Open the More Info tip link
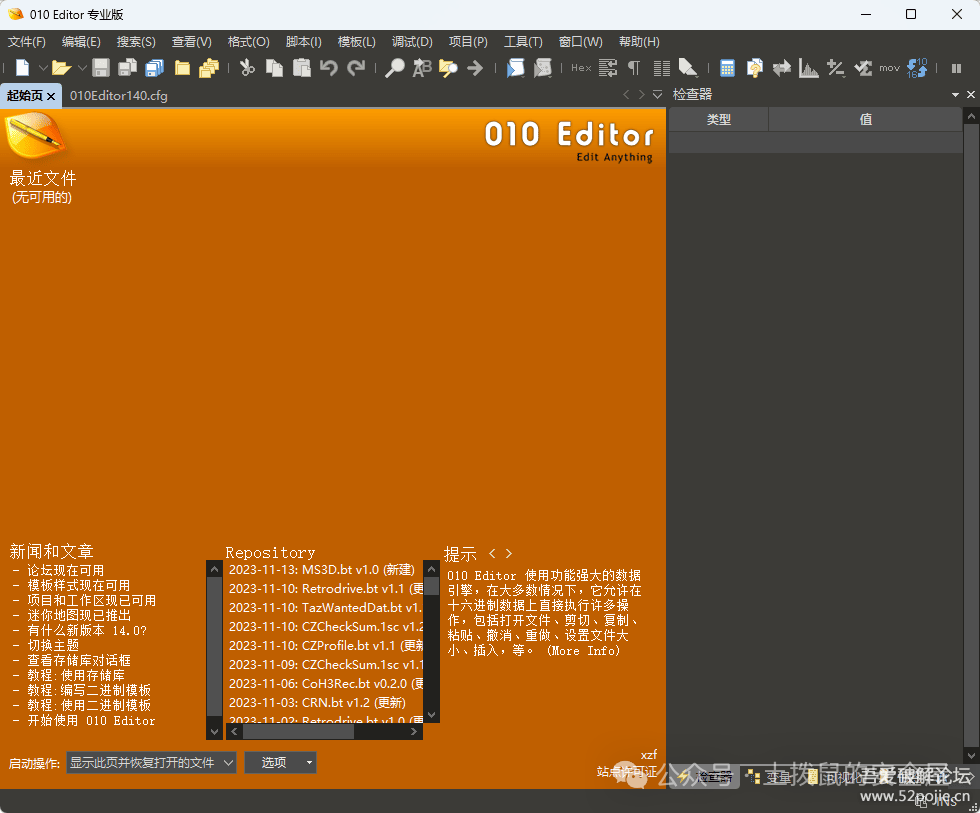 coord(584,651)
